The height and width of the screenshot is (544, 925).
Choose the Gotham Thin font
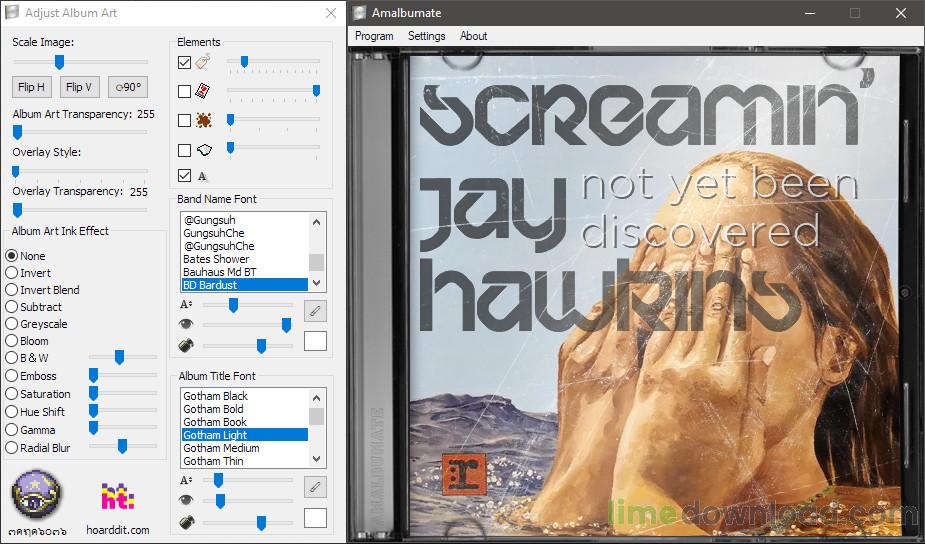[245, 461]
